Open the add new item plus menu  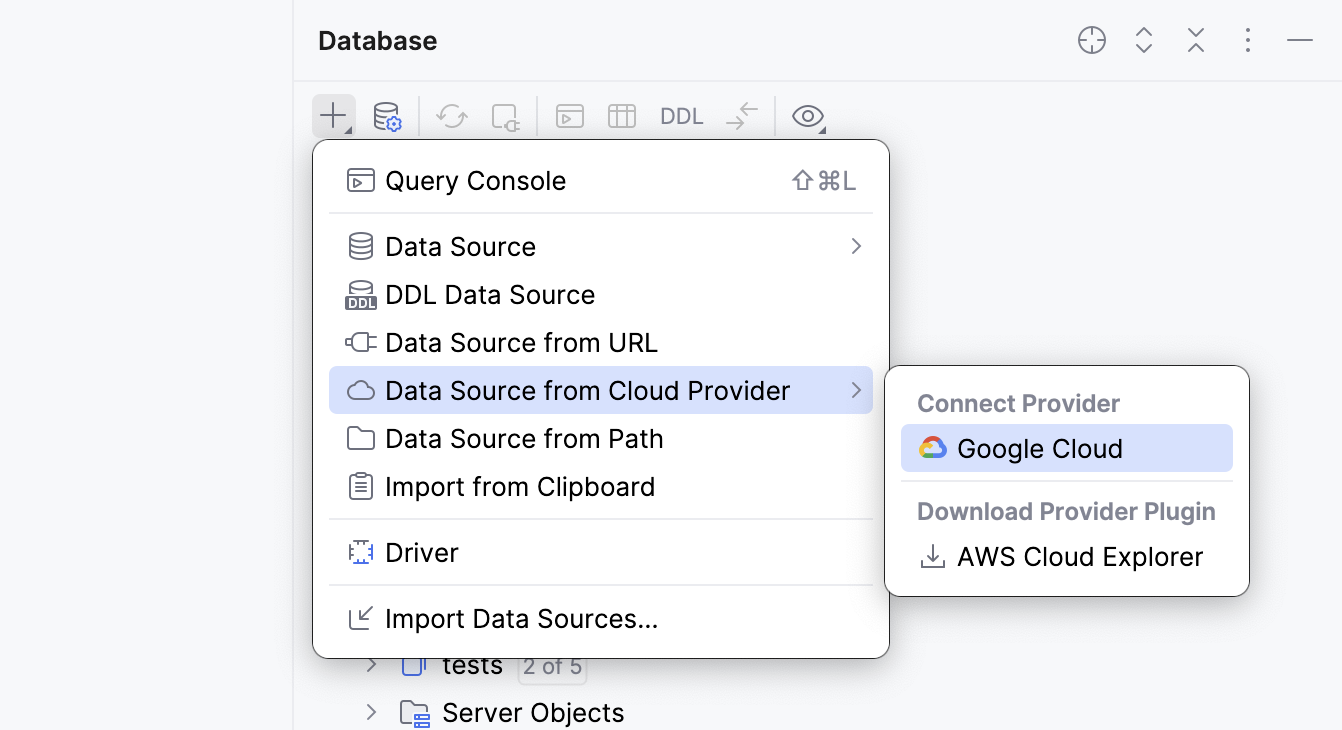[x=333, y=115]
